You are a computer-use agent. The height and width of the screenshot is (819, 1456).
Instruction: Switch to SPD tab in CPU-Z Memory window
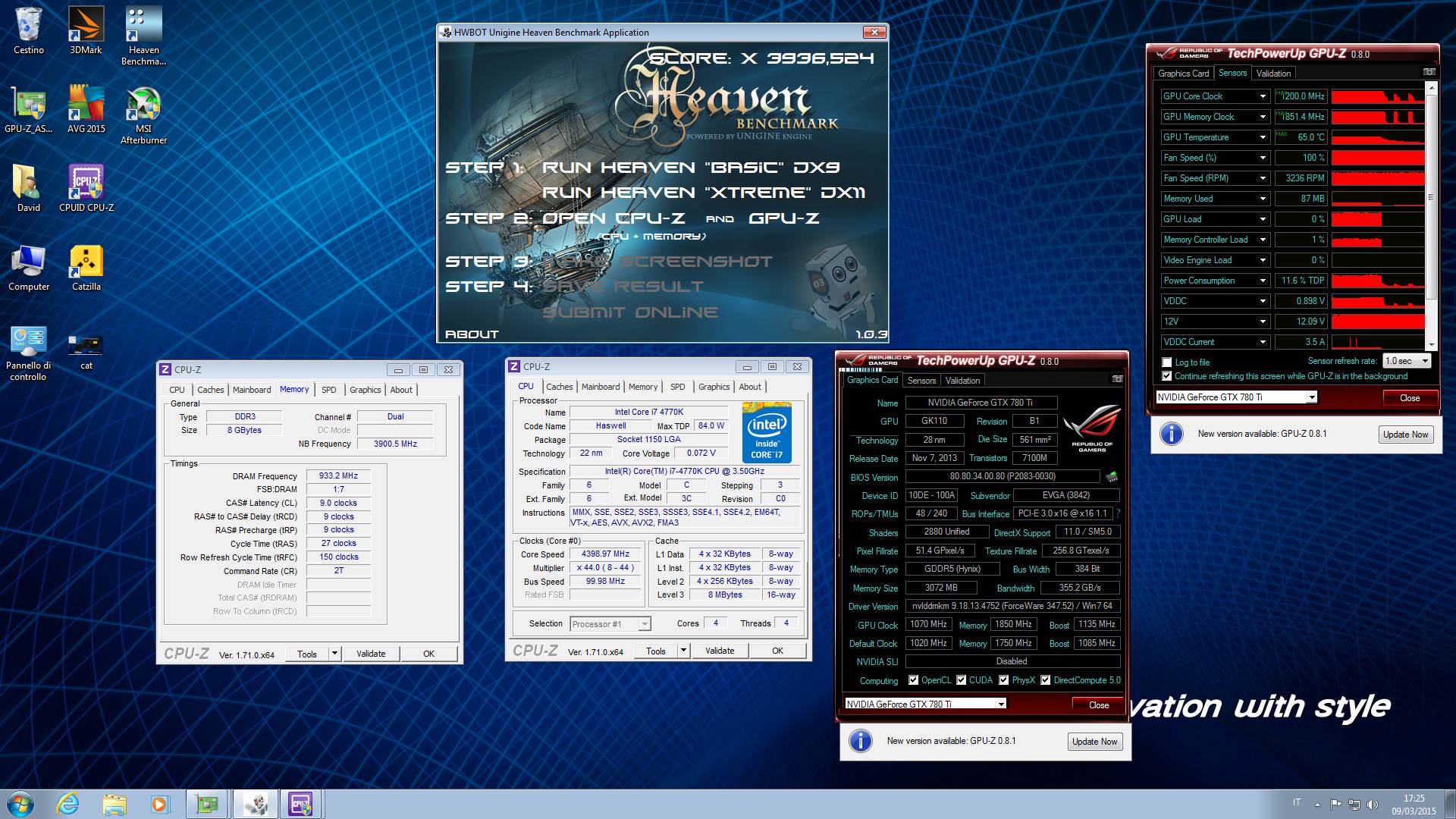[x=328, y=390]
